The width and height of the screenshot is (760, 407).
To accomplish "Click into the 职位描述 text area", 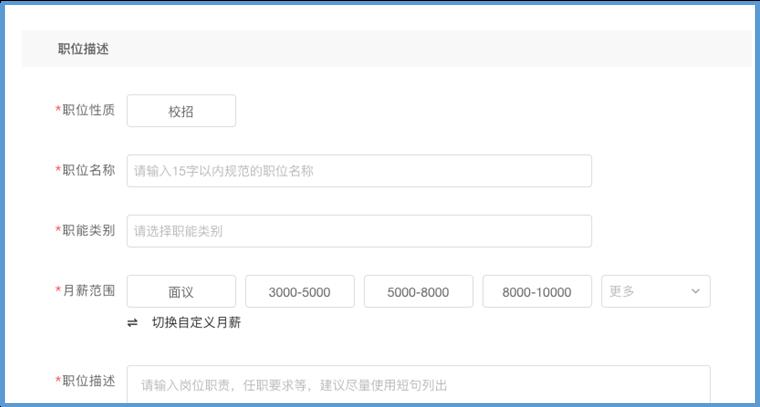I will pos(418,385).
